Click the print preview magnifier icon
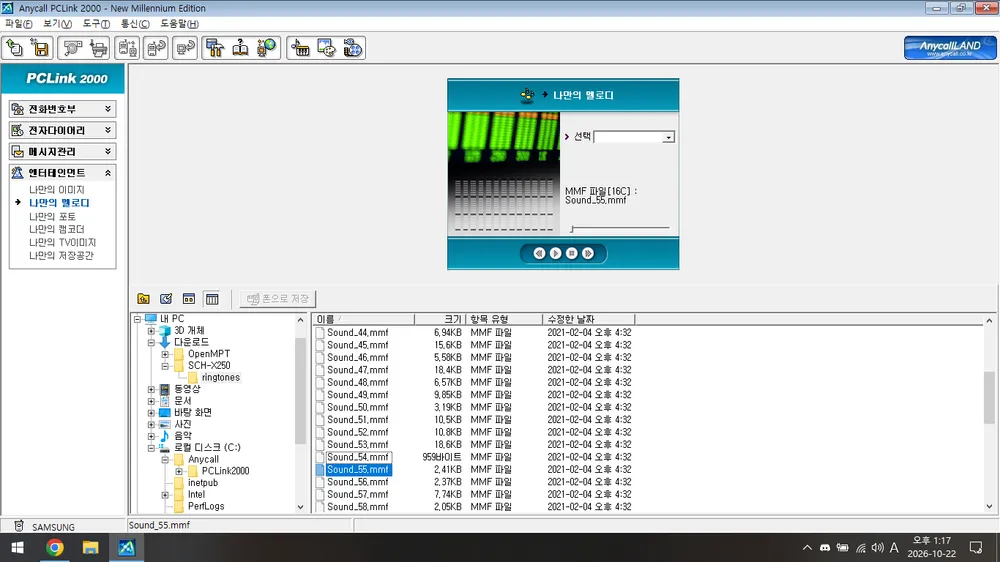This screenshot has width=1000, height=562. [x=73, y=48]
